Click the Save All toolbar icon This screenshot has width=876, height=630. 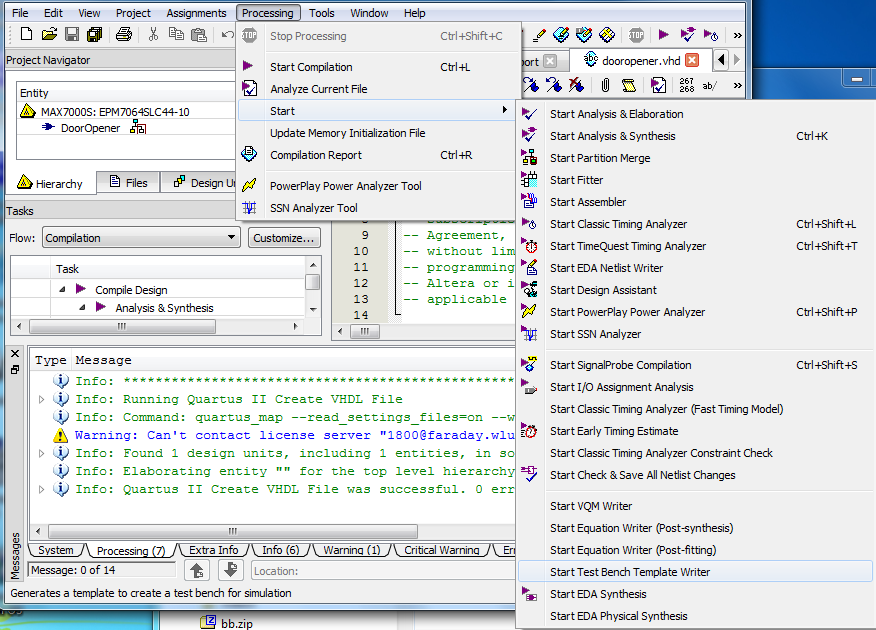(95, 35)
